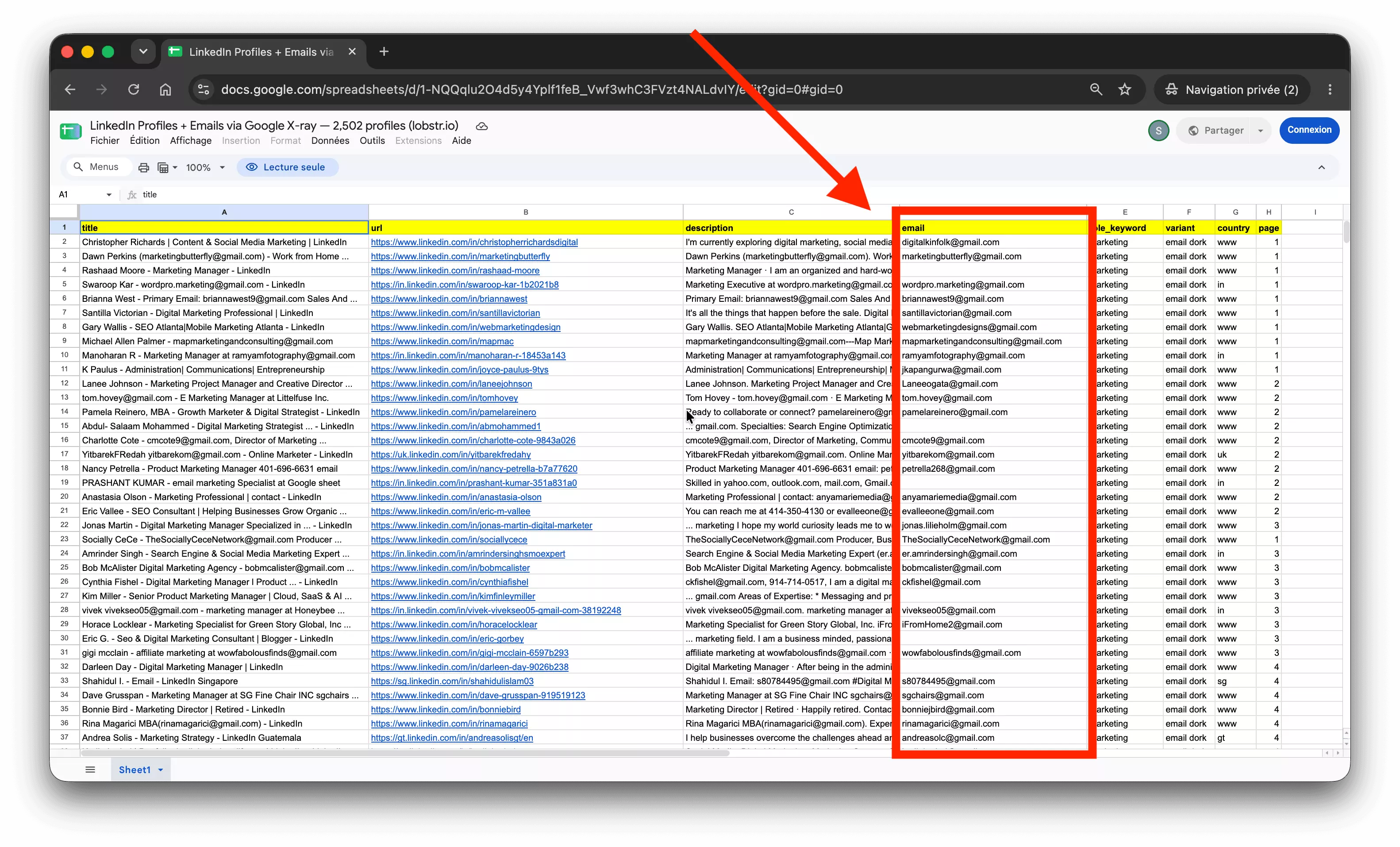1400x847 pixels.
Task: Open the Fichier menu
Action: coord(104,141)
